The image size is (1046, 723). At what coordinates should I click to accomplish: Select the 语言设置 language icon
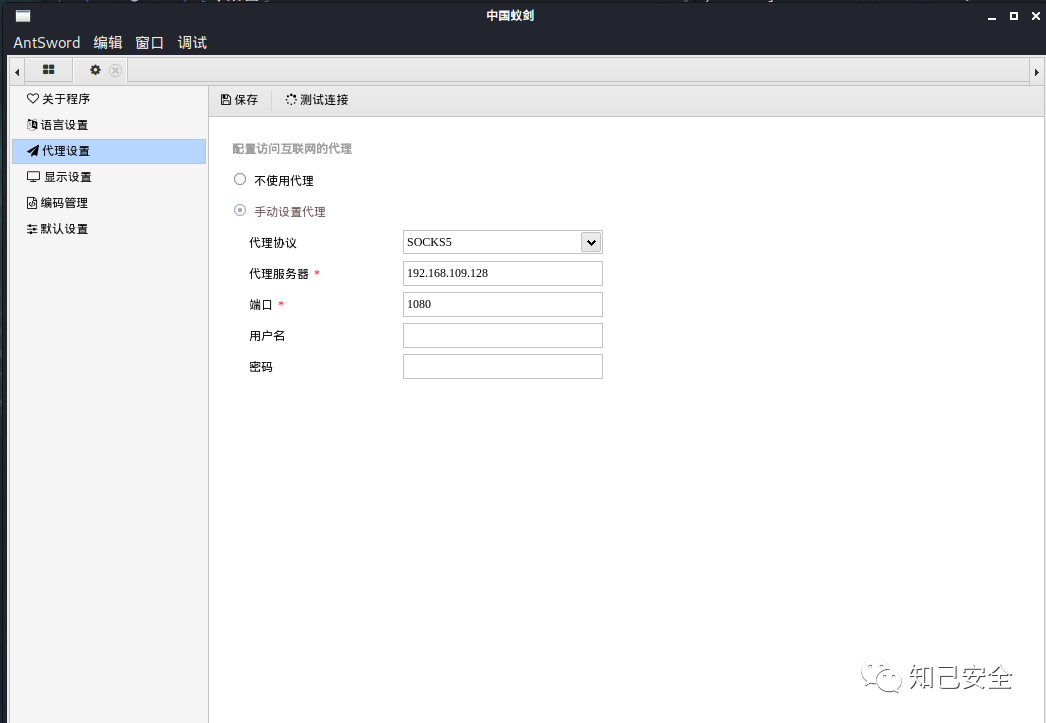coord(35,125)
